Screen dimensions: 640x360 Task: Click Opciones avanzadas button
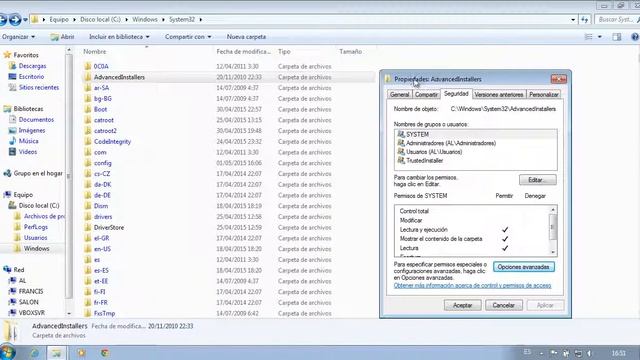[524, 267]
